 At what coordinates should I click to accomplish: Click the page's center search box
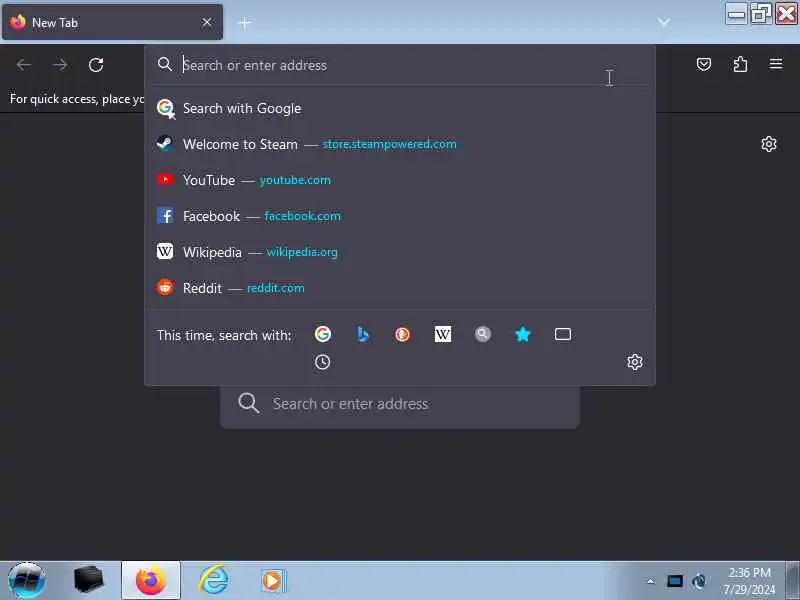pyautogui.click(x=400, y=404)
